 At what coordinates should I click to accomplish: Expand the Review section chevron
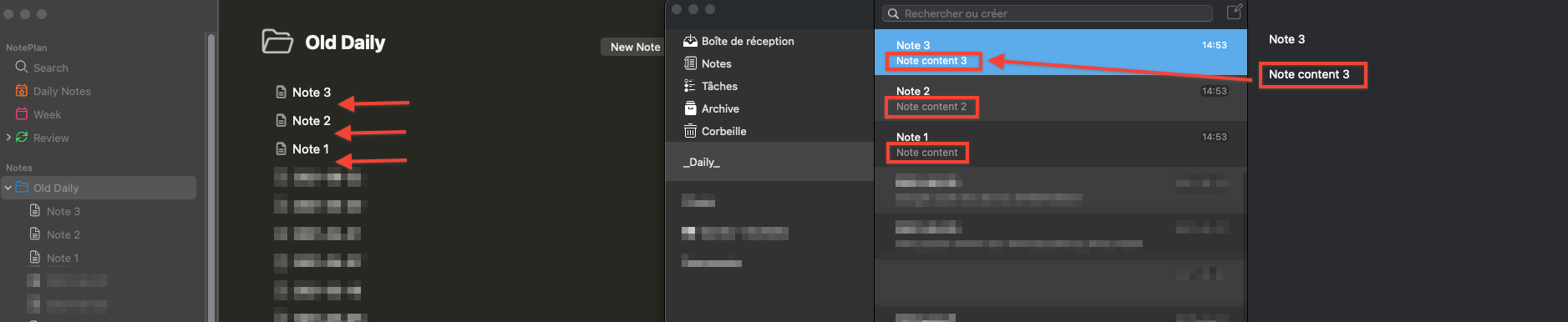click(8, 137)
